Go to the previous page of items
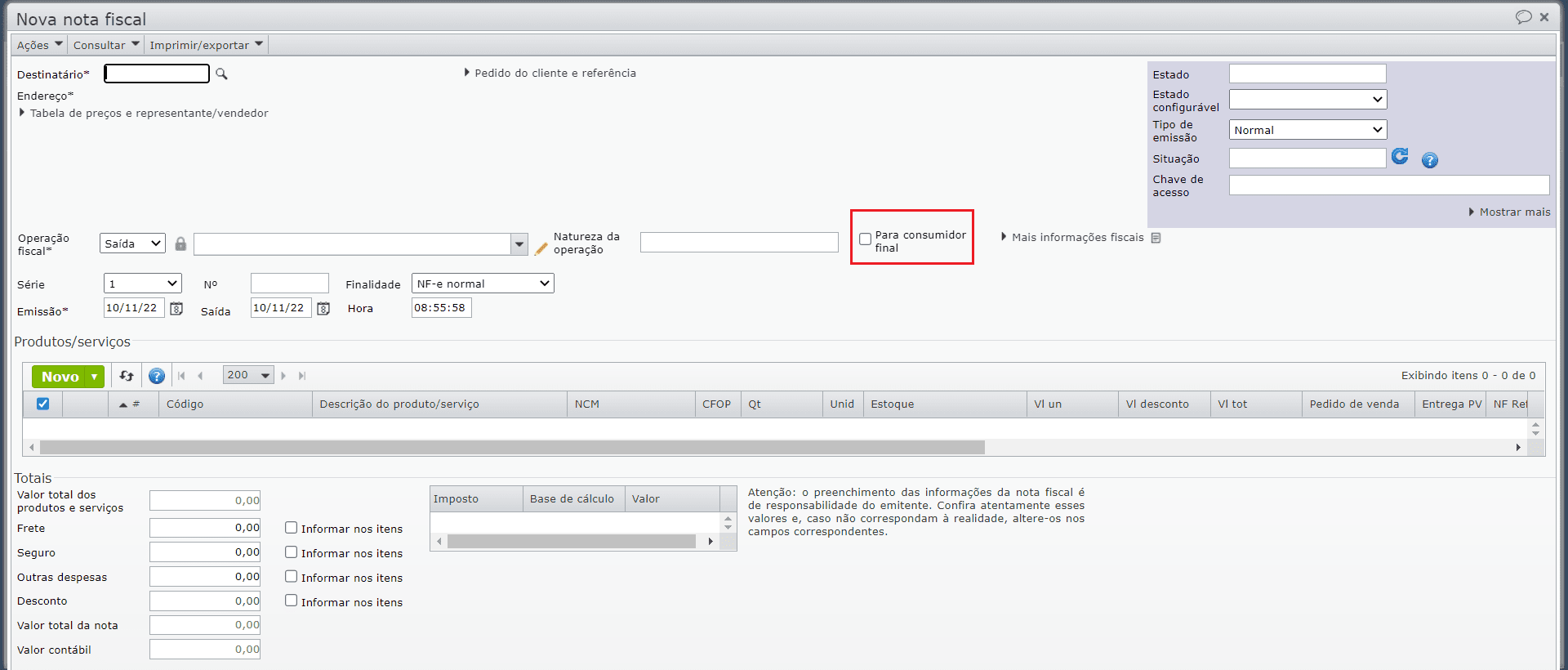 pyautogui.click(x=200, y=376)
